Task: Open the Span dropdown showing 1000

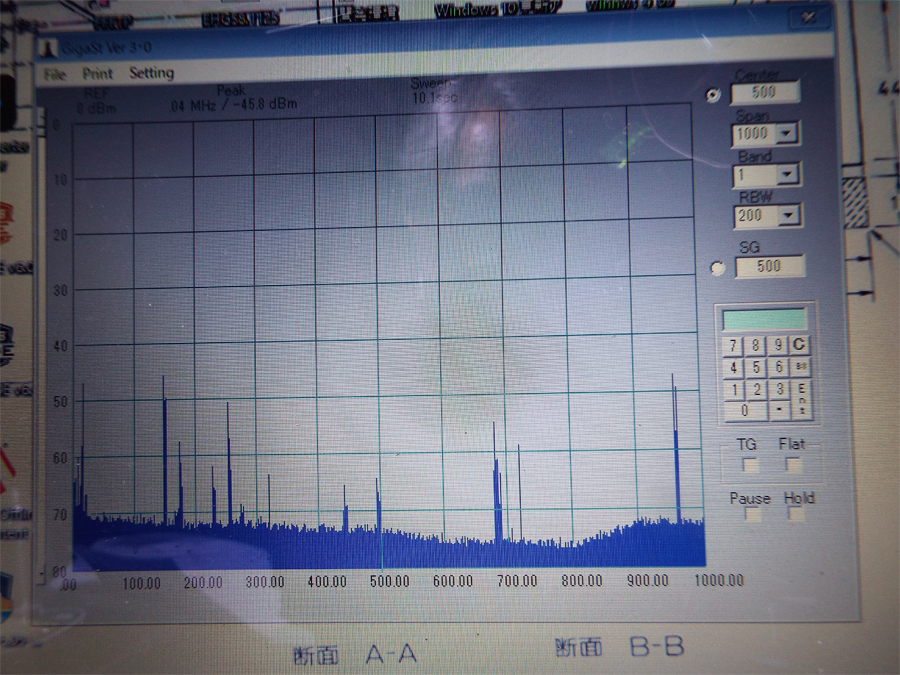Action: coord(787,133)
